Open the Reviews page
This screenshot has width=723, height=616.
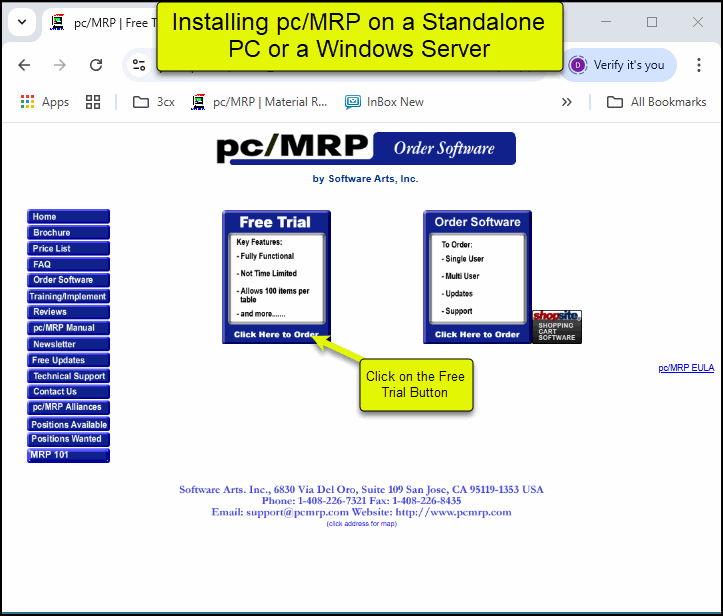pyautogui.click(x=68, y=312)
